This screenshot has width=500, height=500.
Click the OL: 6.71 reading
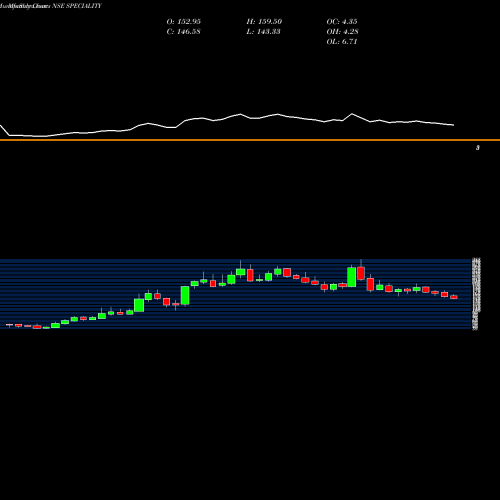pyautogui.click(x=342, y=41)
